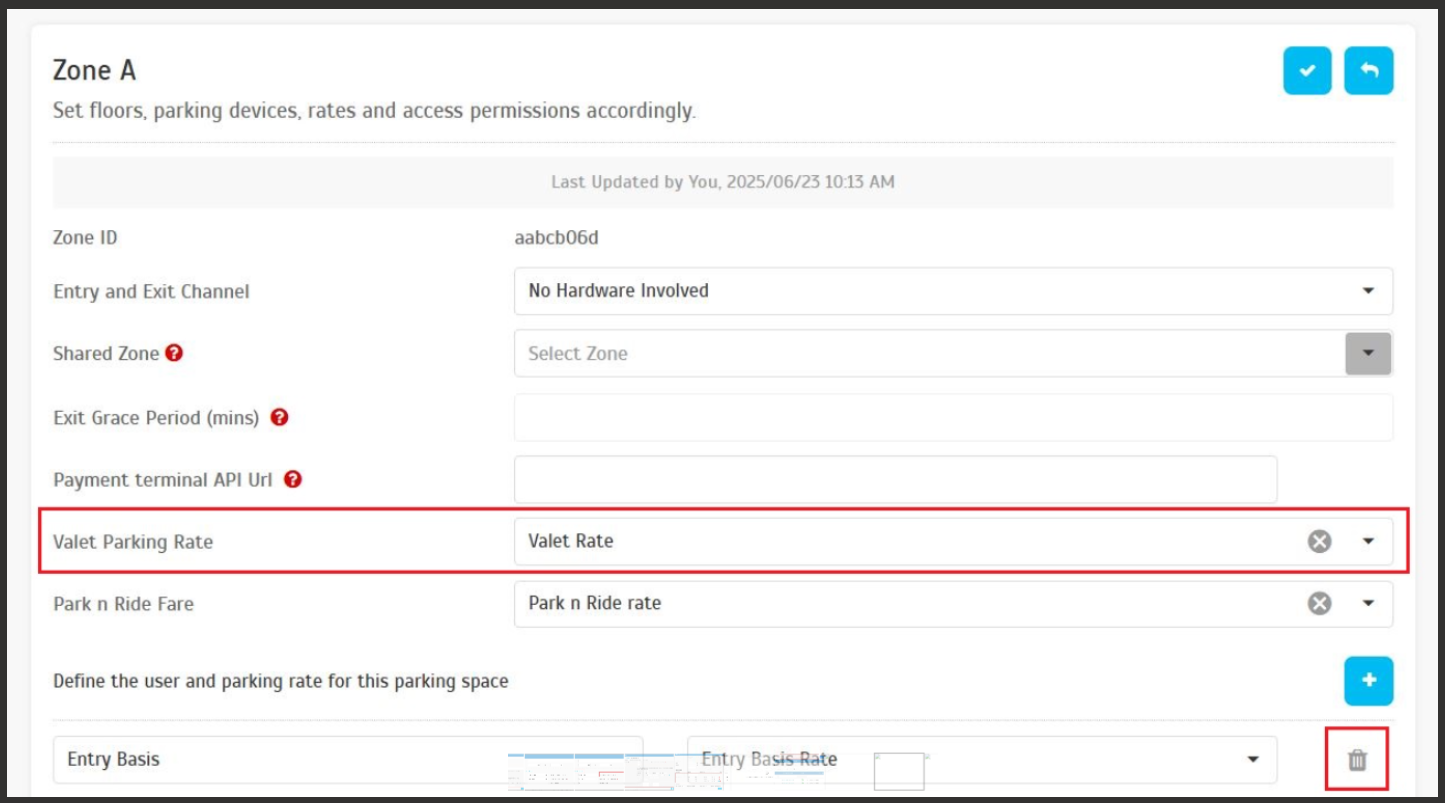This screenshot has width=1445, height=803.
Task: Click the Exit Grace Period help icon
Action: (x=279, y=417)
